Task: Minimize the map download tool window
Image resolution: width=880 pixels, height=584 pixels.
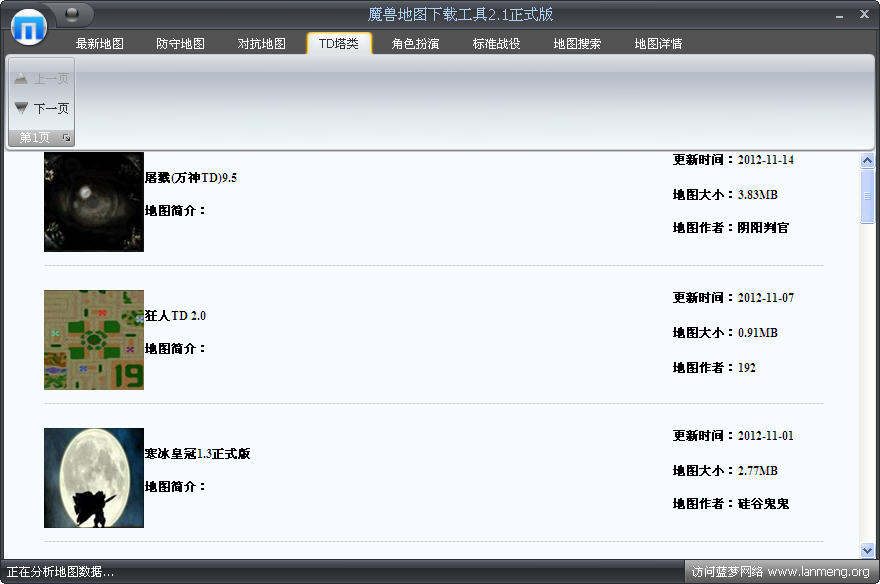Action: coord(840,16)
